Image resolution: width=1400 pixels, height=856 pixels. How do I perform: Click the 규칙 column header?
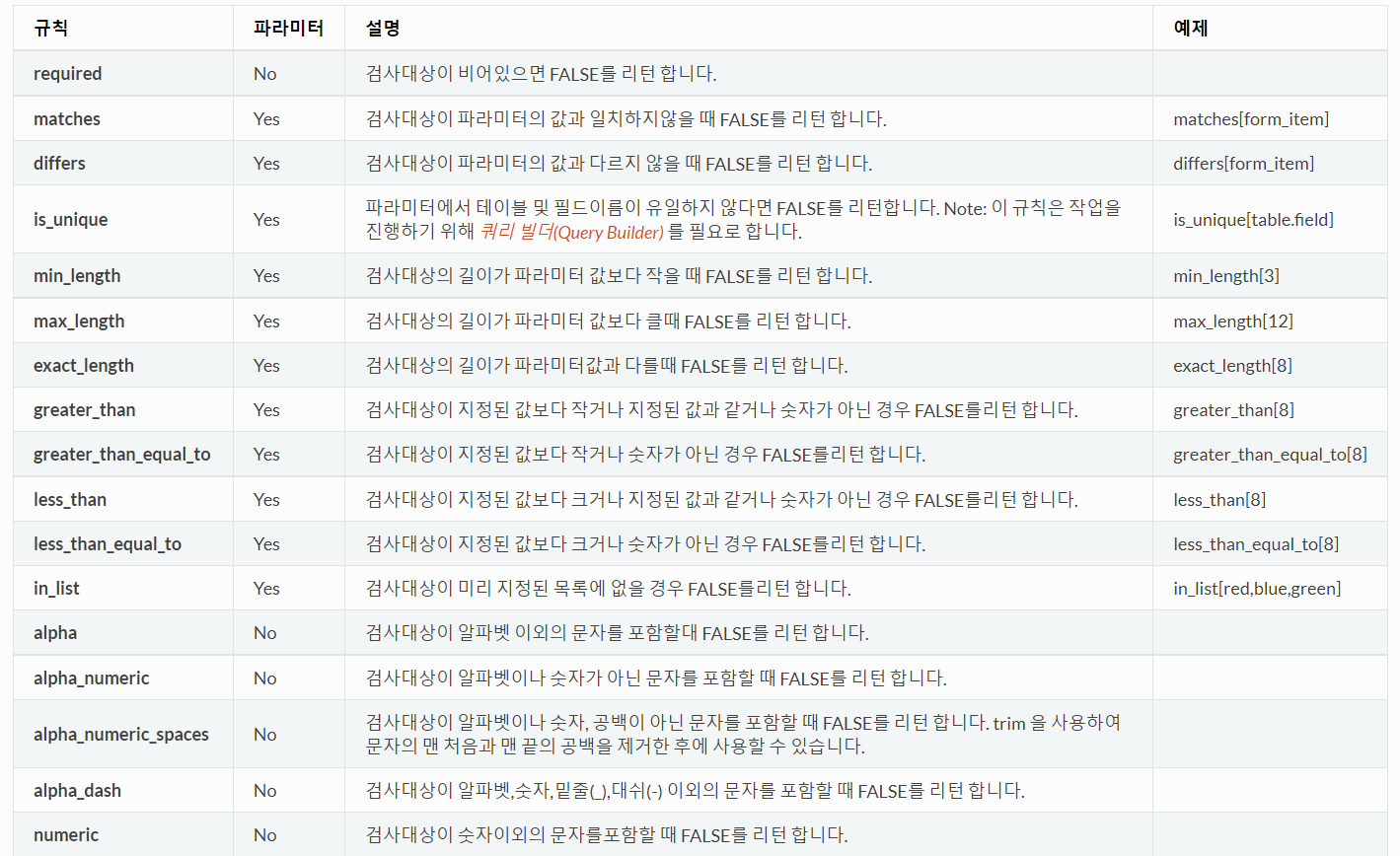click(x=50, y=29)
